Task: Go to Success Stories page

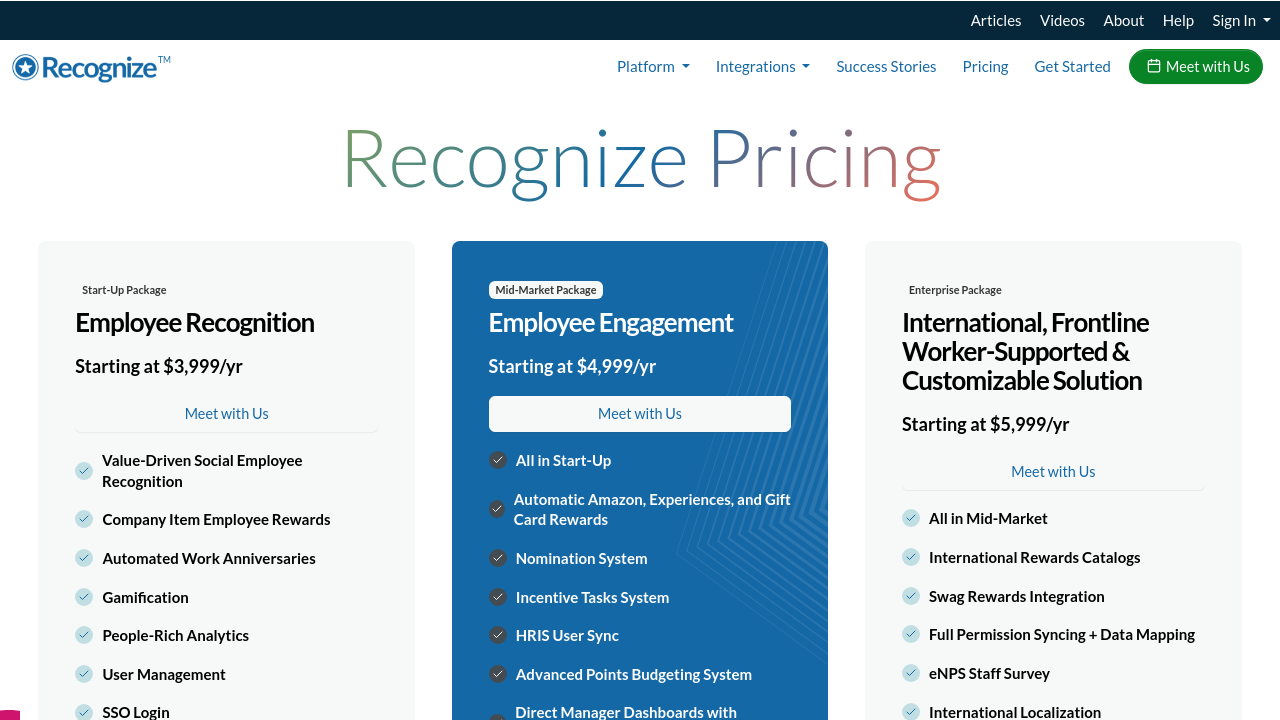Action: (x=886, y=67)
